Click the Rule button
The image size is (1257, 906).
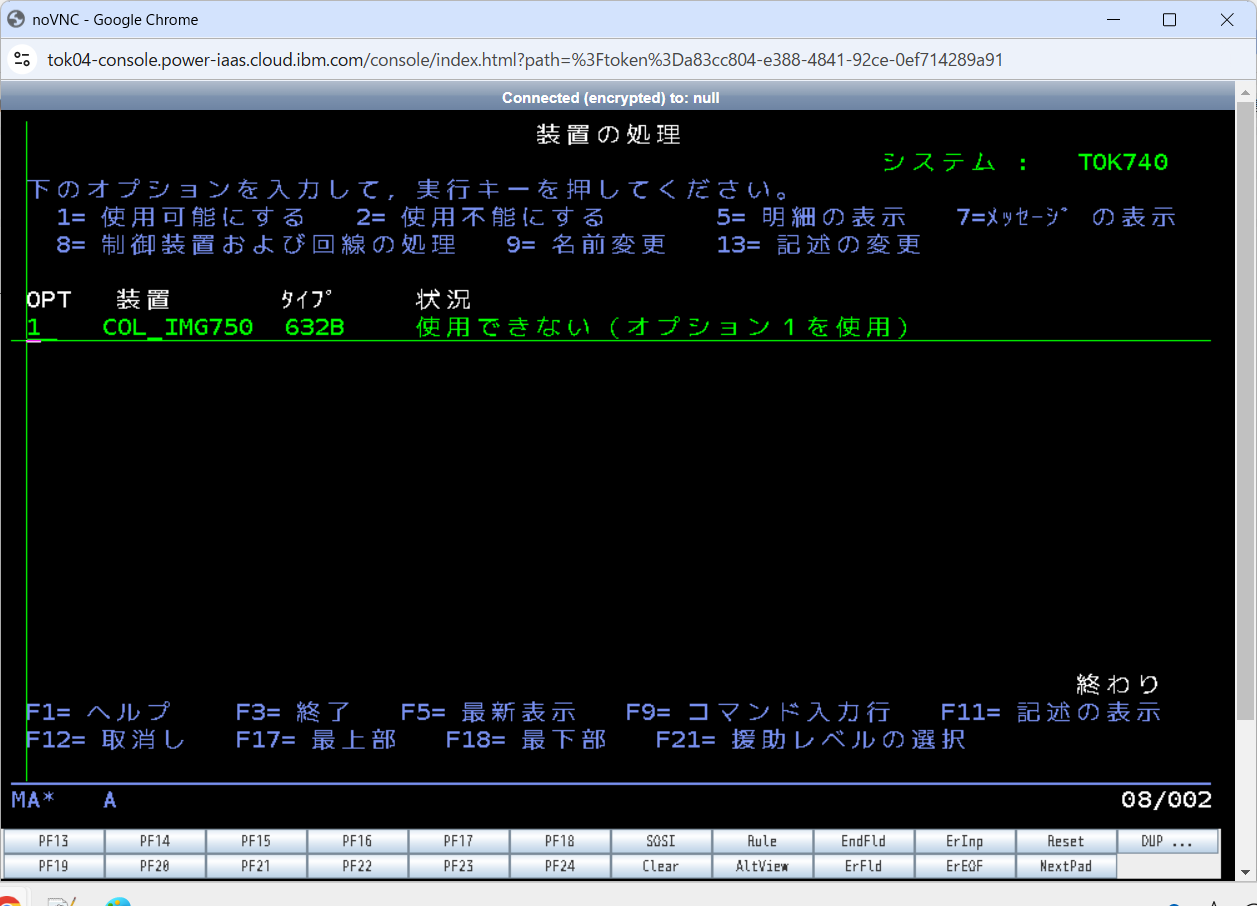point(762,841)
